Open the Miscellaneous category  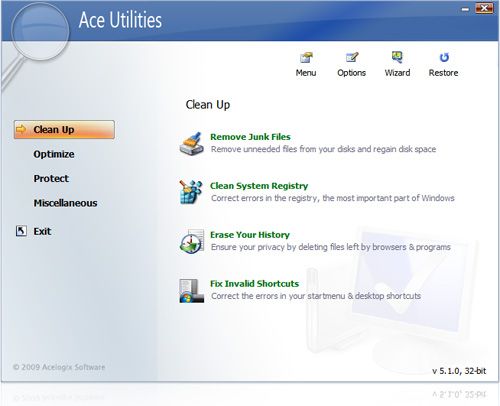(x=65, y=203)
